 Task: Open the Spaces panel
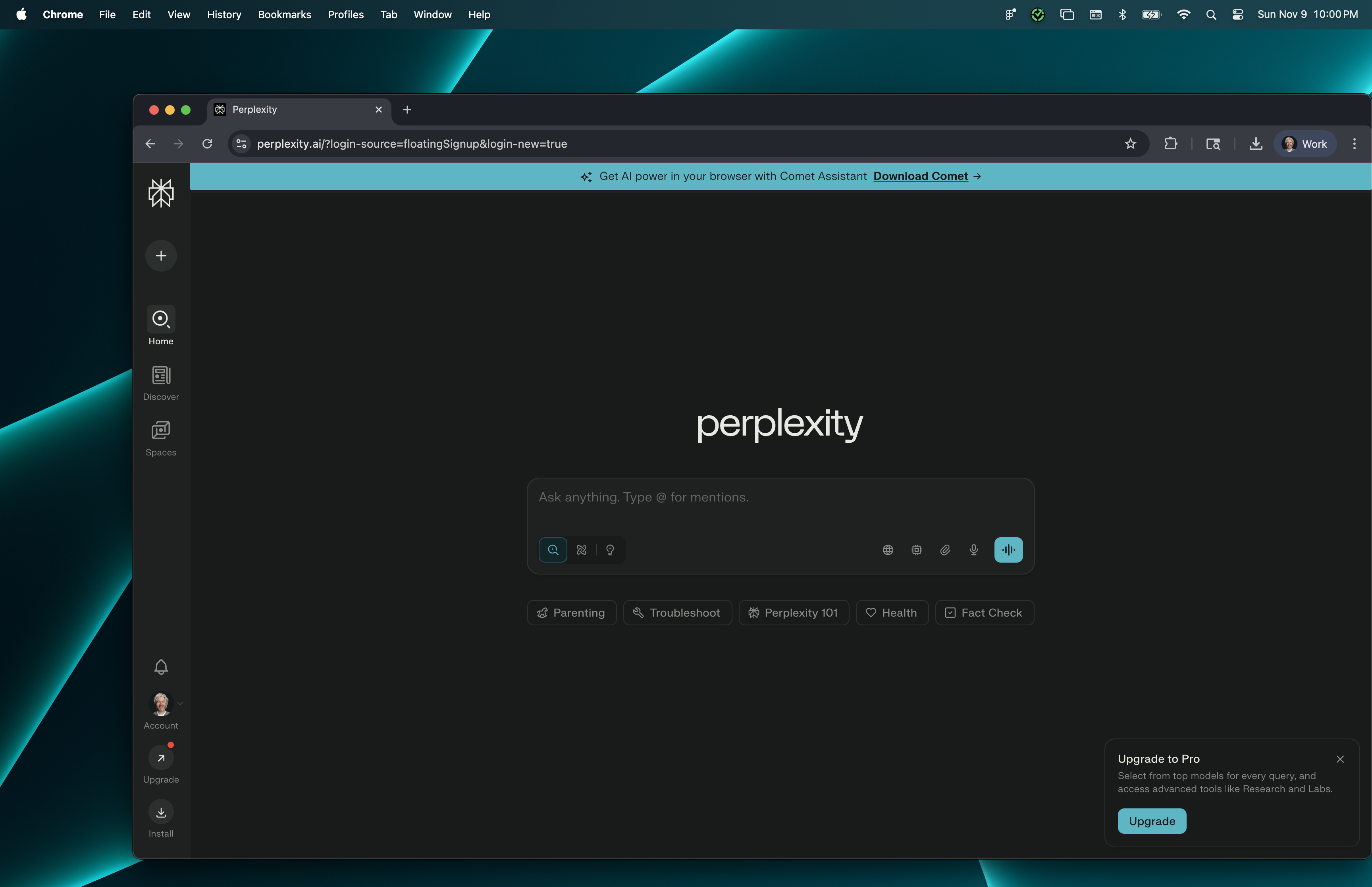tap(161, 438)
